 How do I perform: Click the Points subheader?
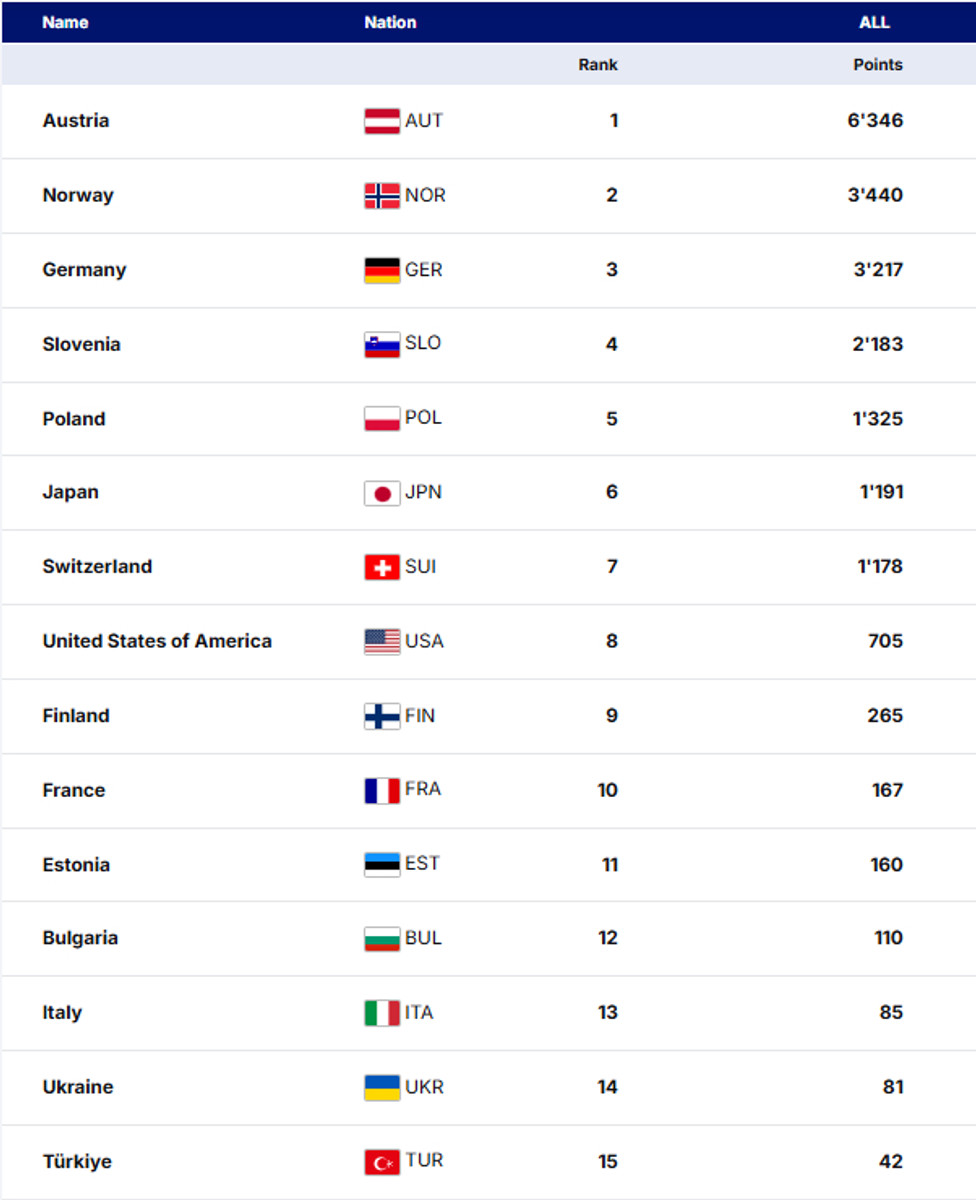[x=877, y=65]
